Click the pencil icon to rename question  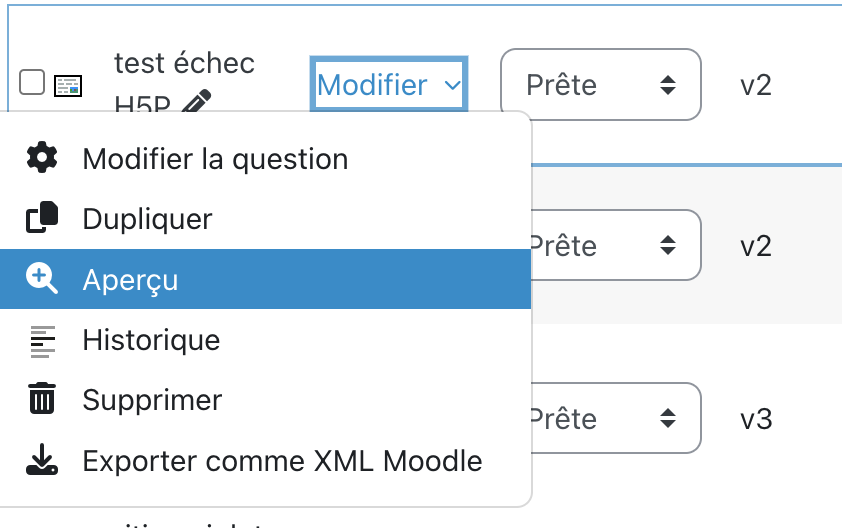coord(198,103)
